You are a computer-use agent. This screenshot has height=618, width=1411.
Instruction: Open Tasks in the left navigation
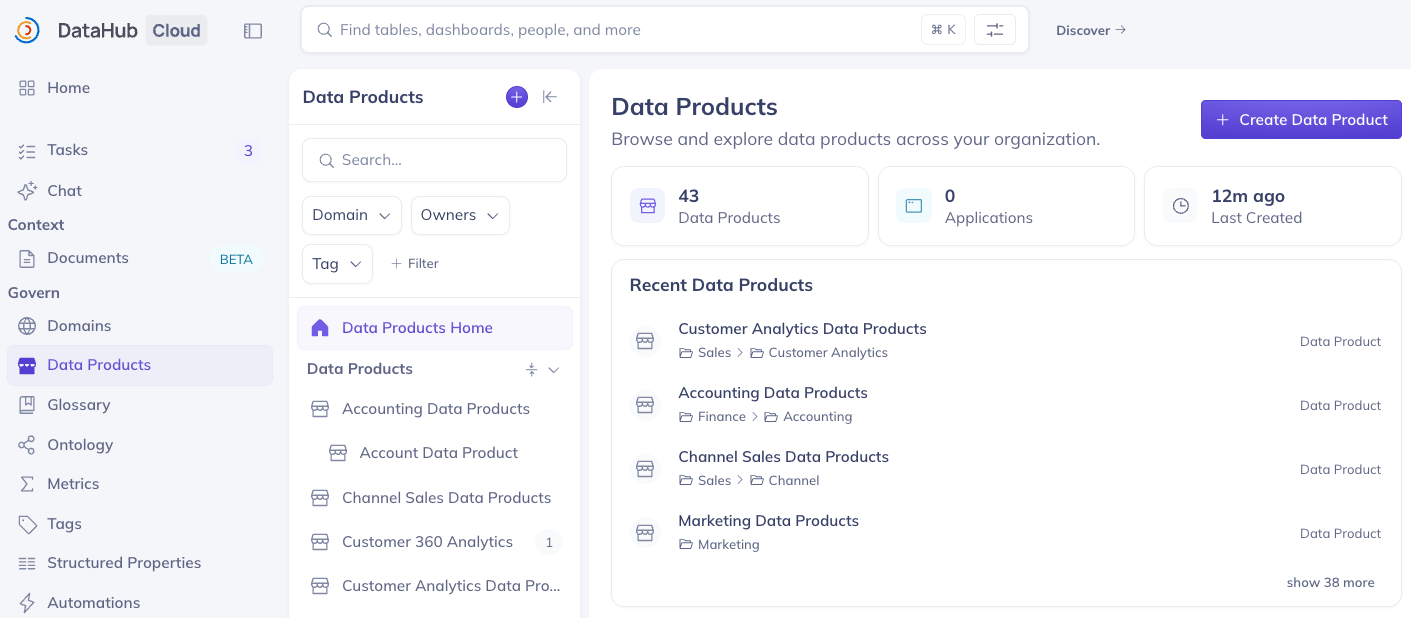click(x=140, y=151)
